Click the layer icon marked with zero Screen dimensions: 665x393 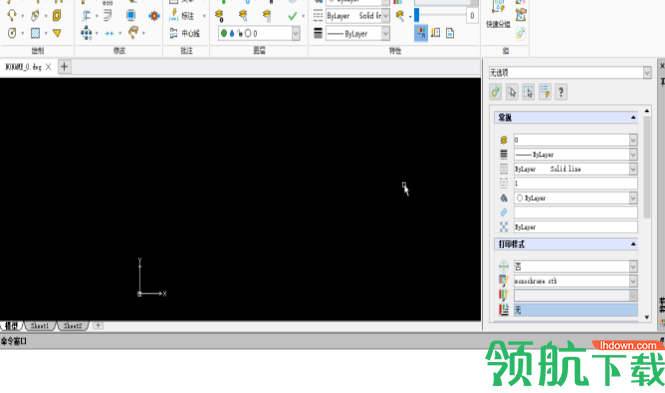click(x=219, y=16)
